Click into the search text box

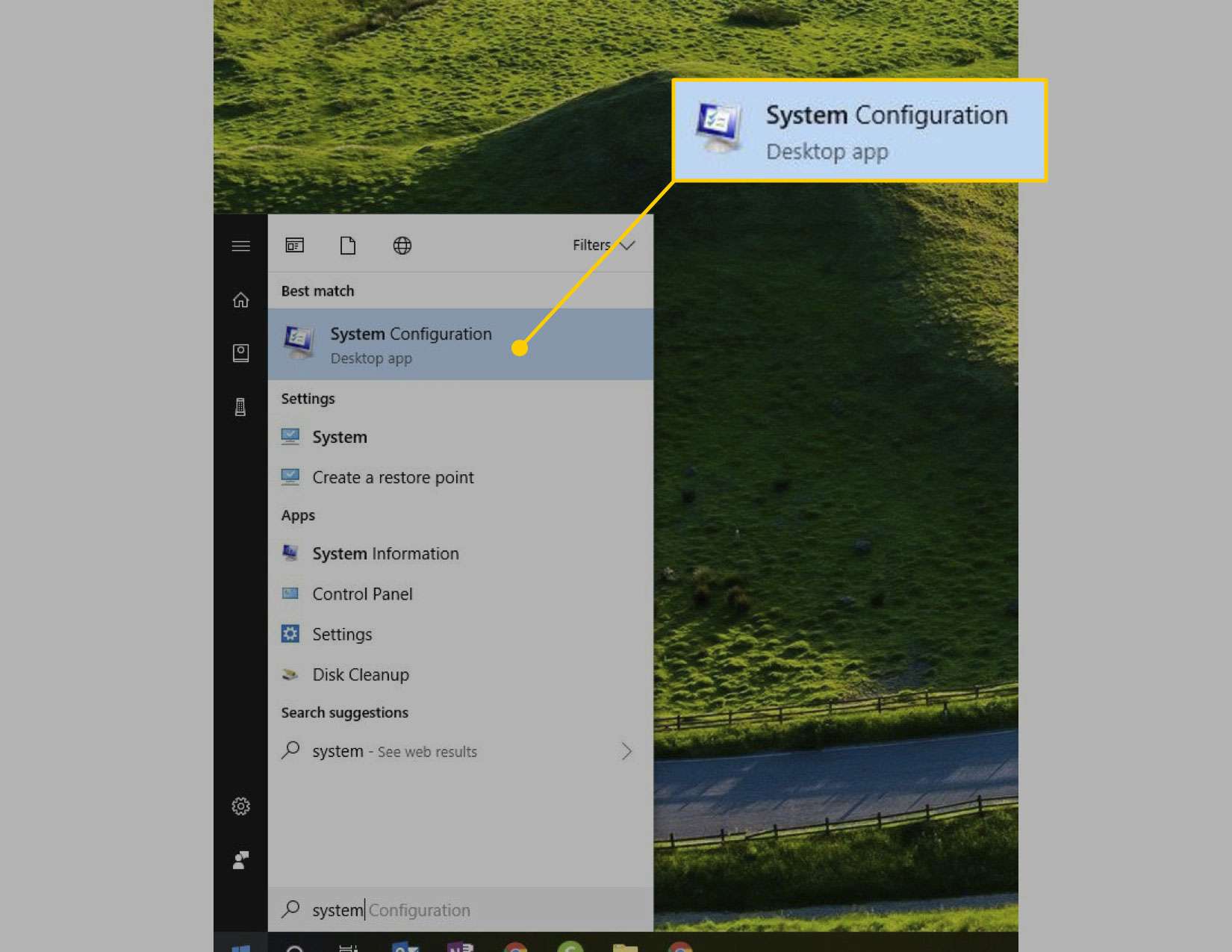pos(461,909)
